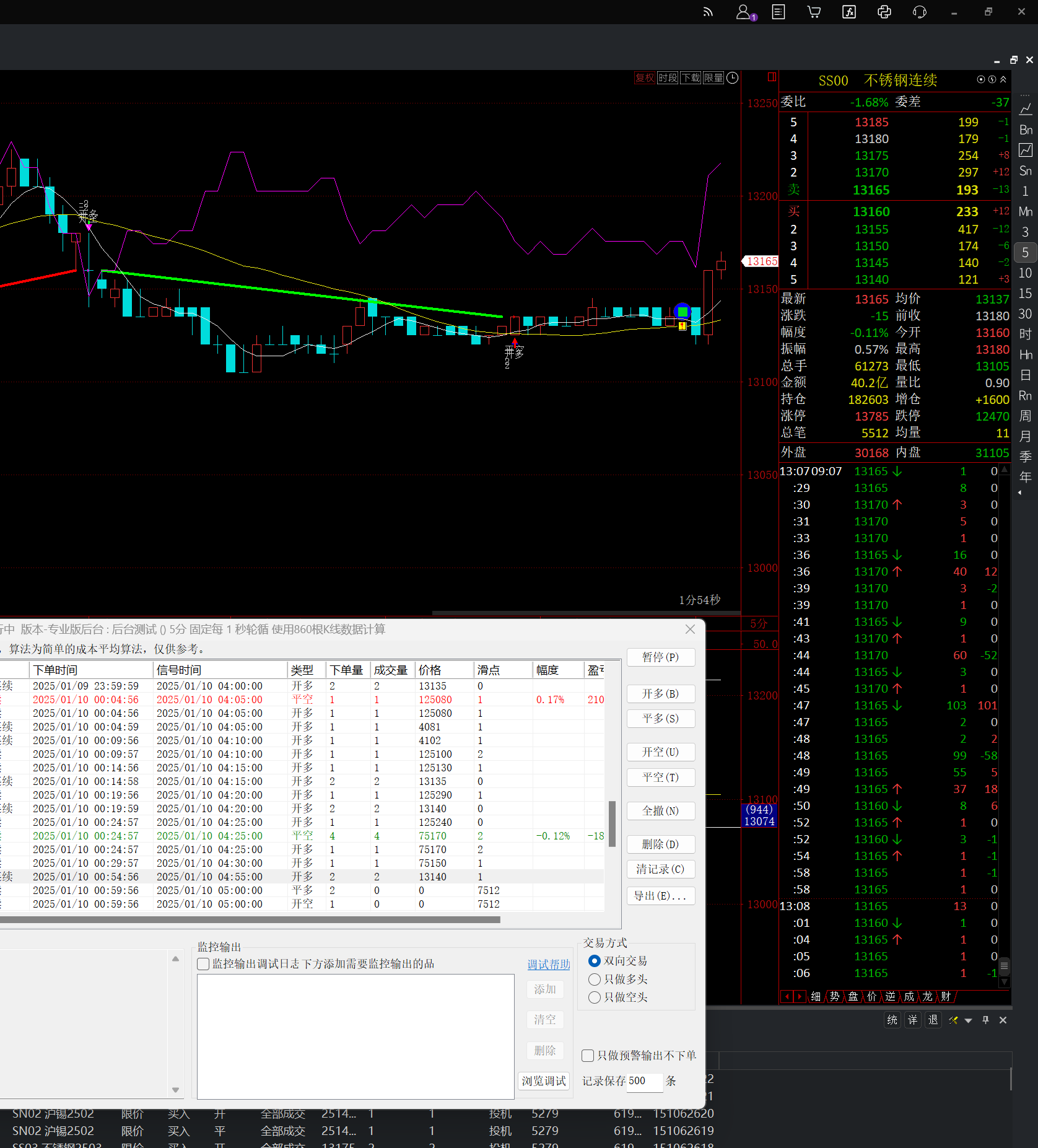This screenshot has height=1148, width=1038.
Task: Expand the dropdown arrow beside tools icon
Action: pyautogui.click(x=968, y=1020)
